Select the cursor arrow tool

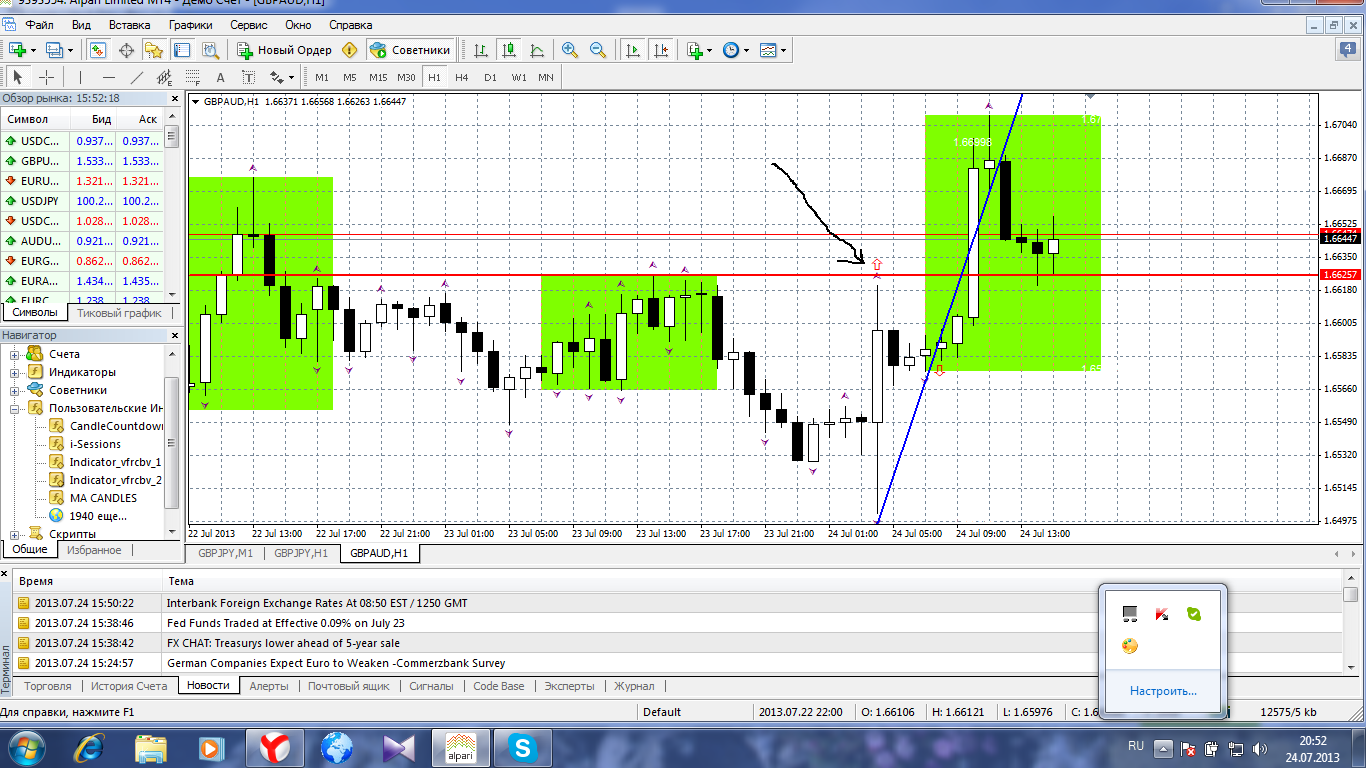click(x=17, y=77)
